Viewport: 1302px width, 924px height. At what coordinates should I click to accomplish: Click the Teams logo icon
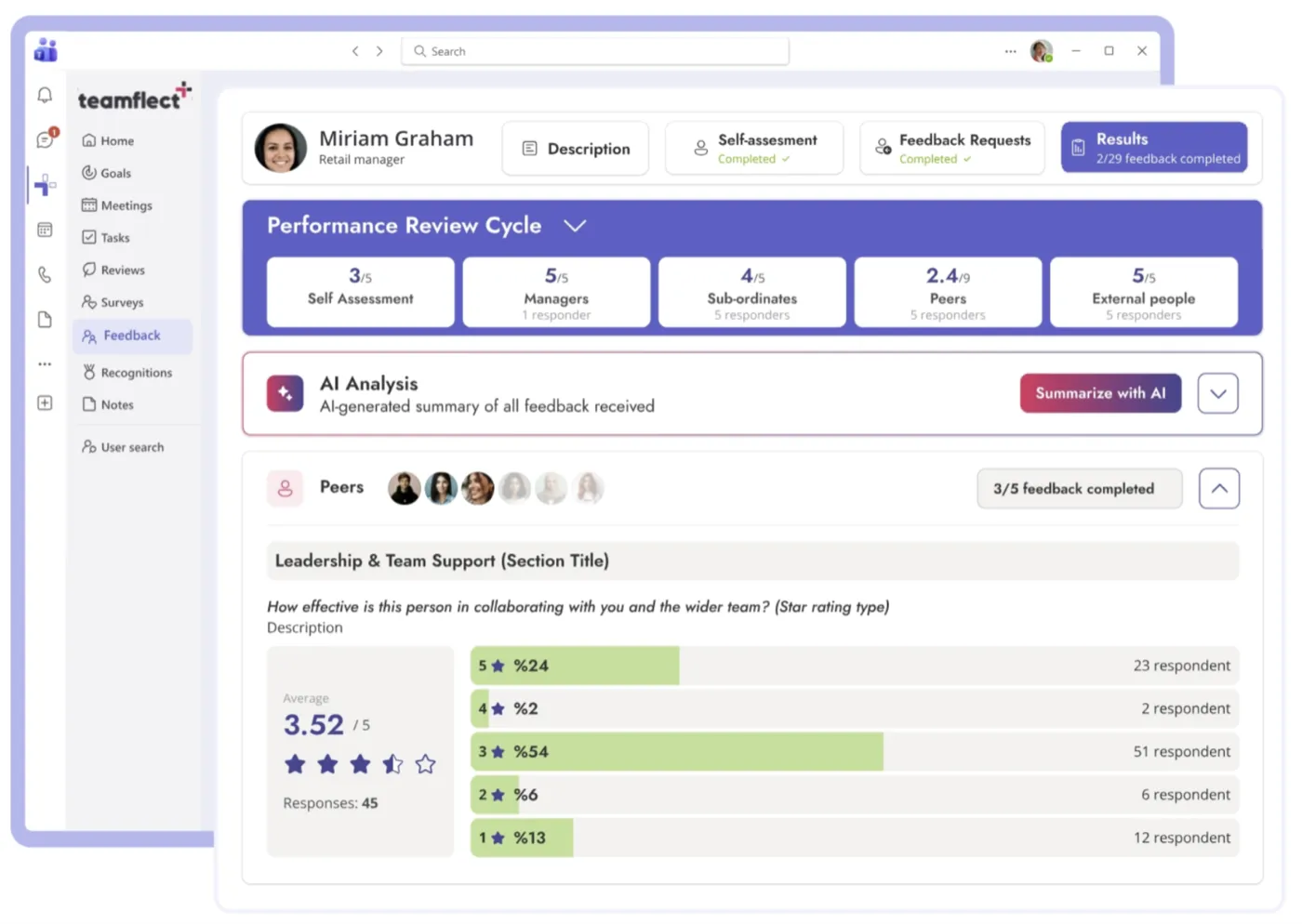(x=46, y=50)
